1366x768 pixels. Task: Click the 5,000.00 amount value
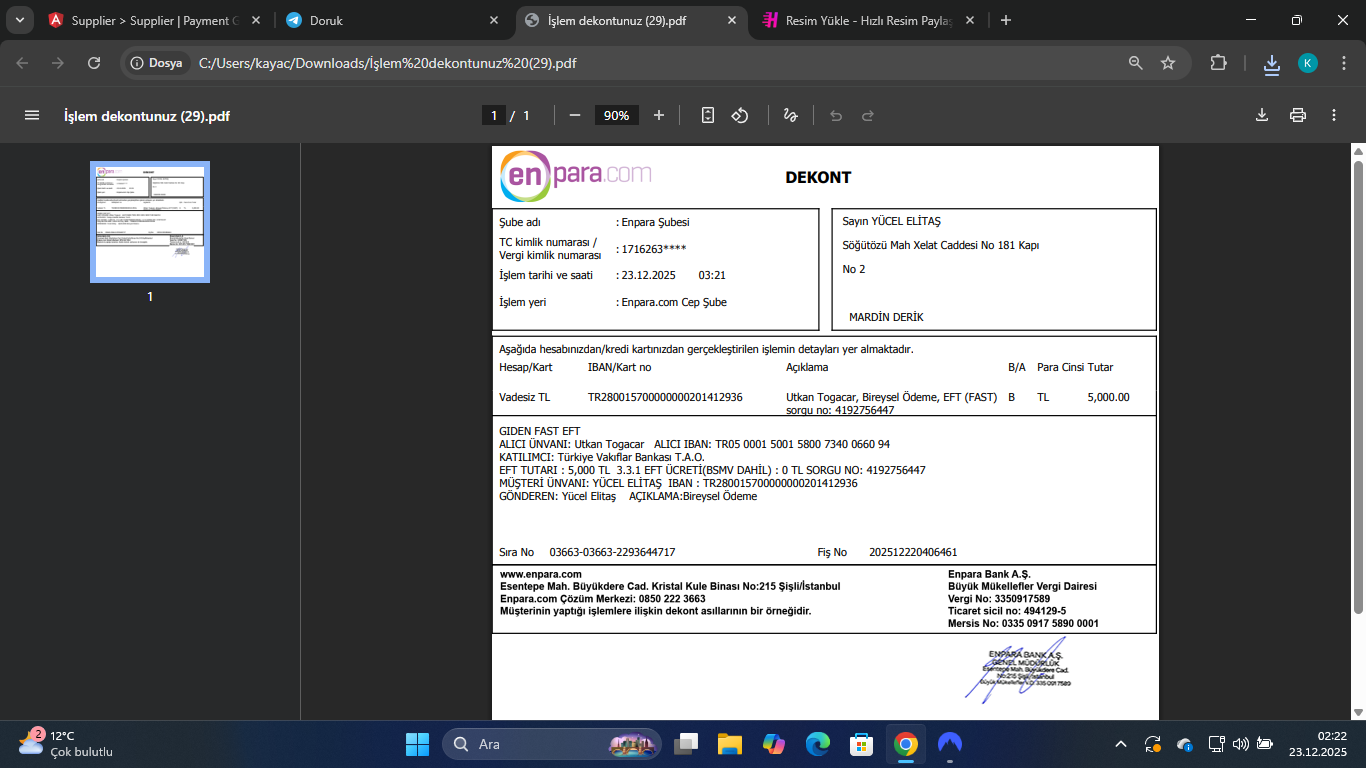1108,397
